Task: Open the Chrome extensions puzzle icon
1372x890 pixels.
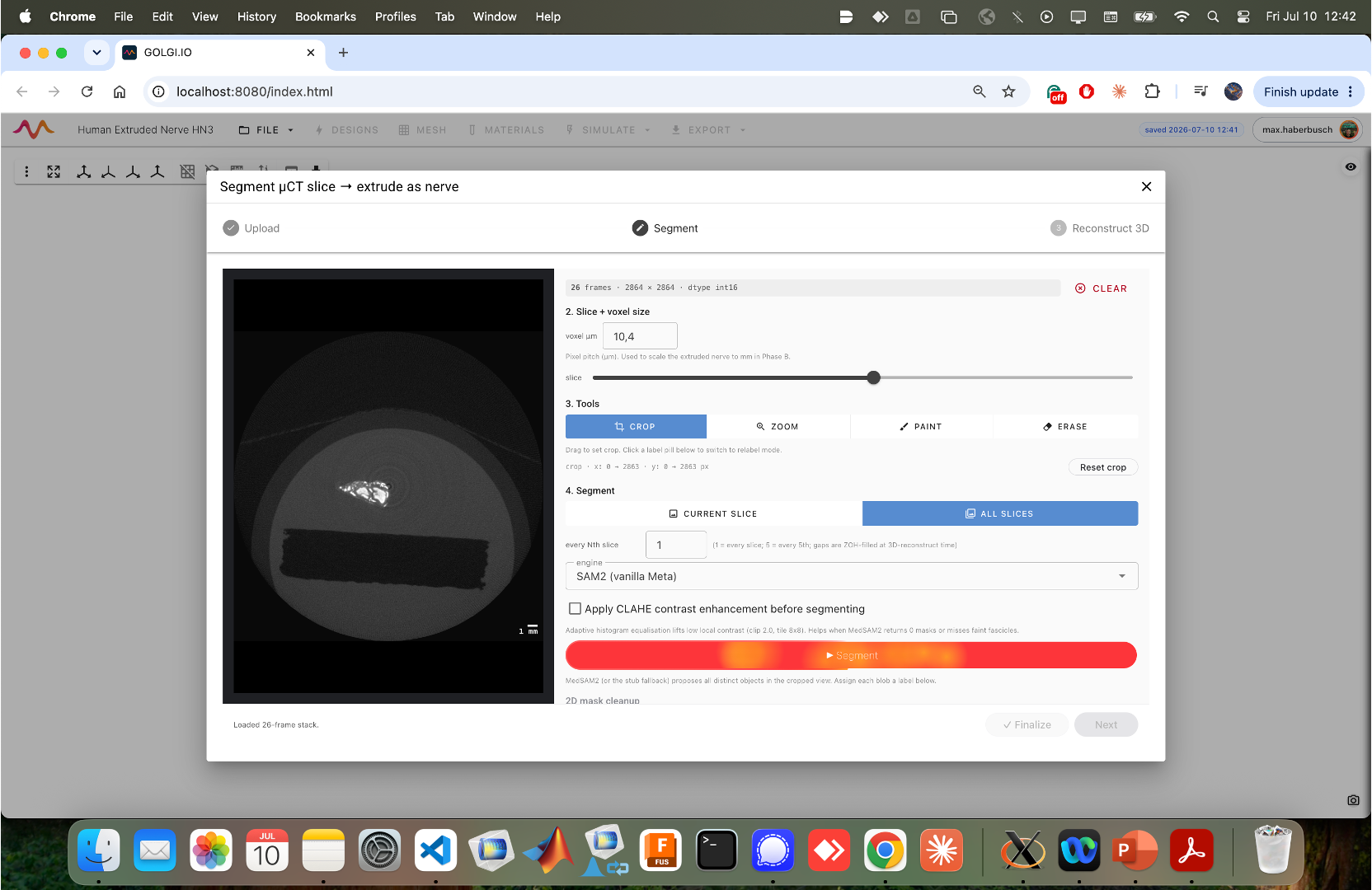Action: tap(1153, 91)
